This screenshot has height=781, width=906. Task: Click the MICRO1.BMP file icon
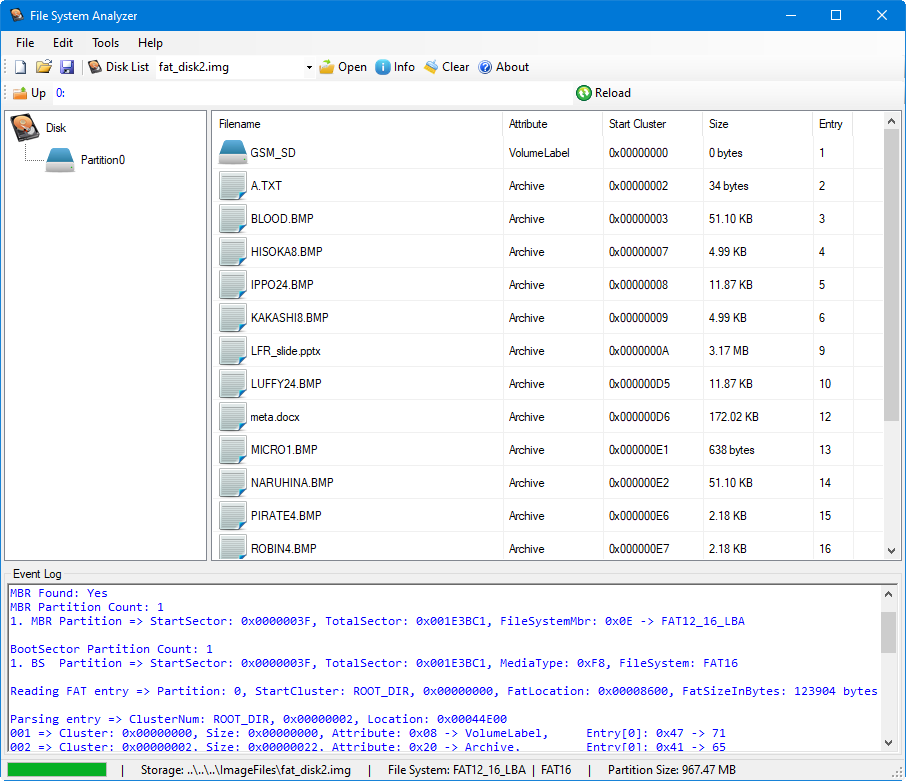click(x=233, y=449)
